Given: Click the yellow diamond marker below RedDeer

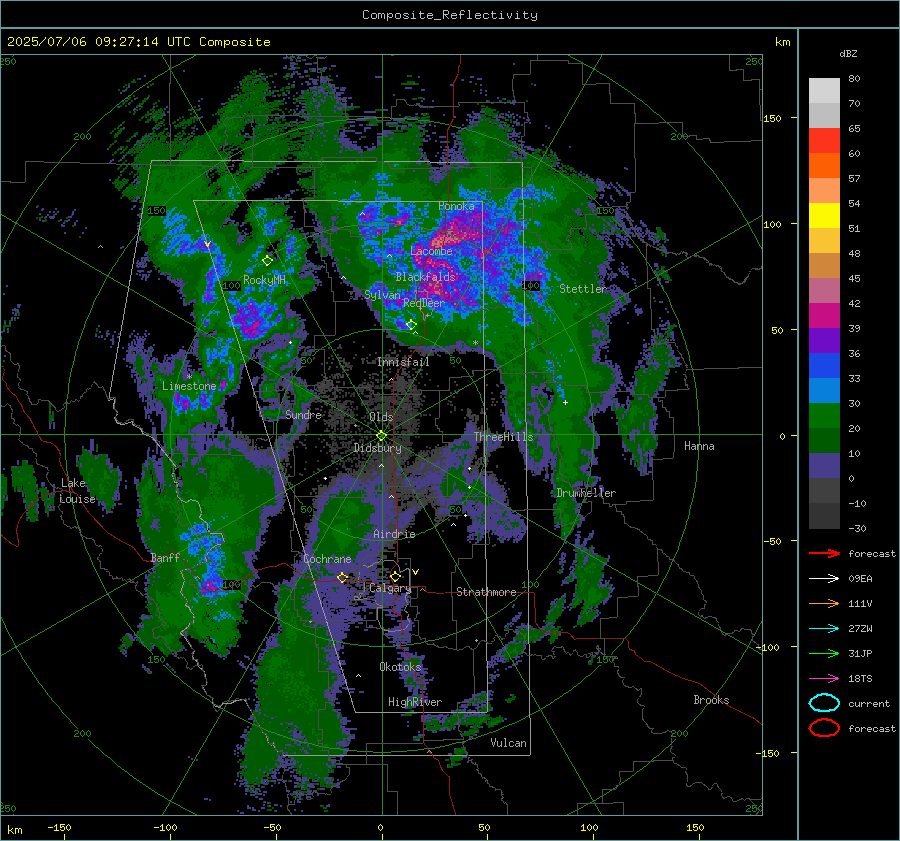Looking at the screenshot, I should [411, 325].
